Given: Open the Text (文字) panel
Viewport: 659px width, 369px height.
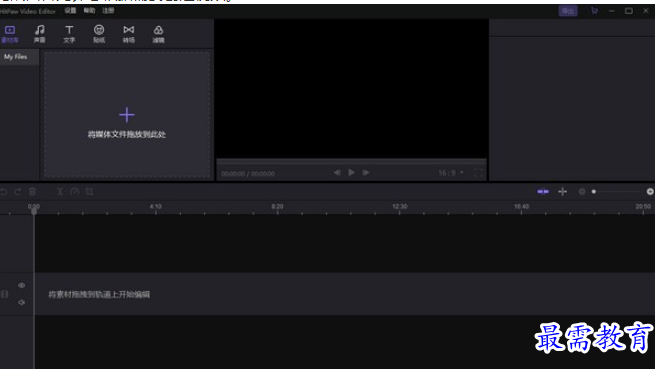Looking at the screenshot, I should [x=69, y=34].
